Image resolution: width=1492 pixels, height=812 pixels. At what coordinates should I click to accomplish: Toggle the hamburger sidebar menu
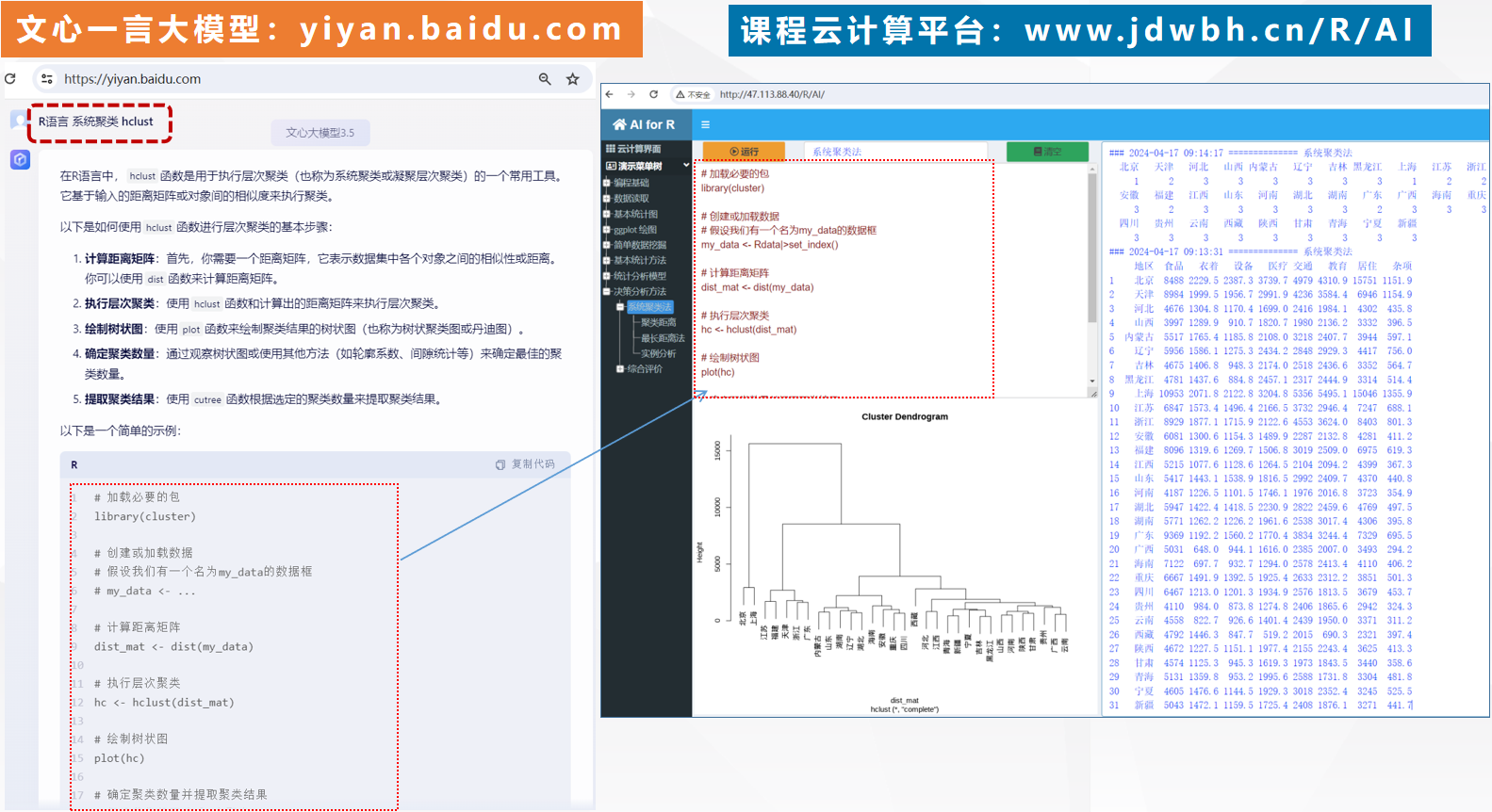coord(705,124)
